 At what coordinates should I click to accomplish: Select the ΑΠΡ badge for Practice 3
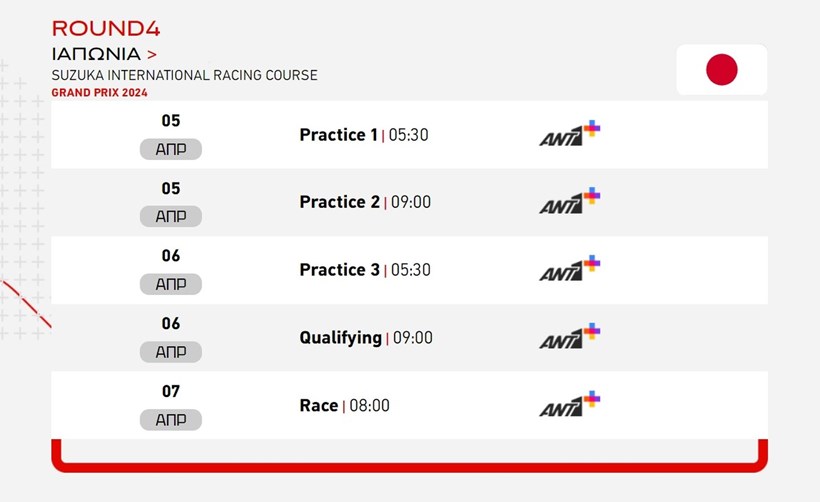170,284
